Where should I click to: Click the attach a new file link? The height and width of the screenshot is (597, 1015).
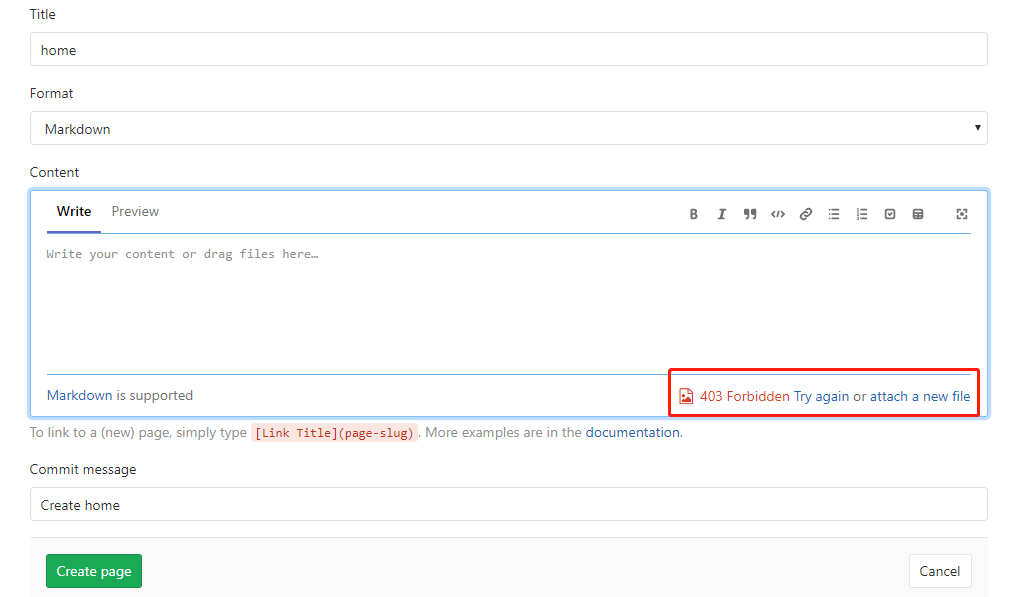click(920, 396)
